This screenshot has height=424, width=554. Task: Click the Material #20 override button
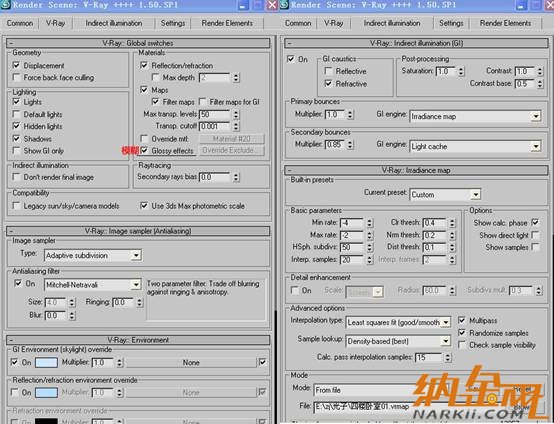click(x=232, y=139)
